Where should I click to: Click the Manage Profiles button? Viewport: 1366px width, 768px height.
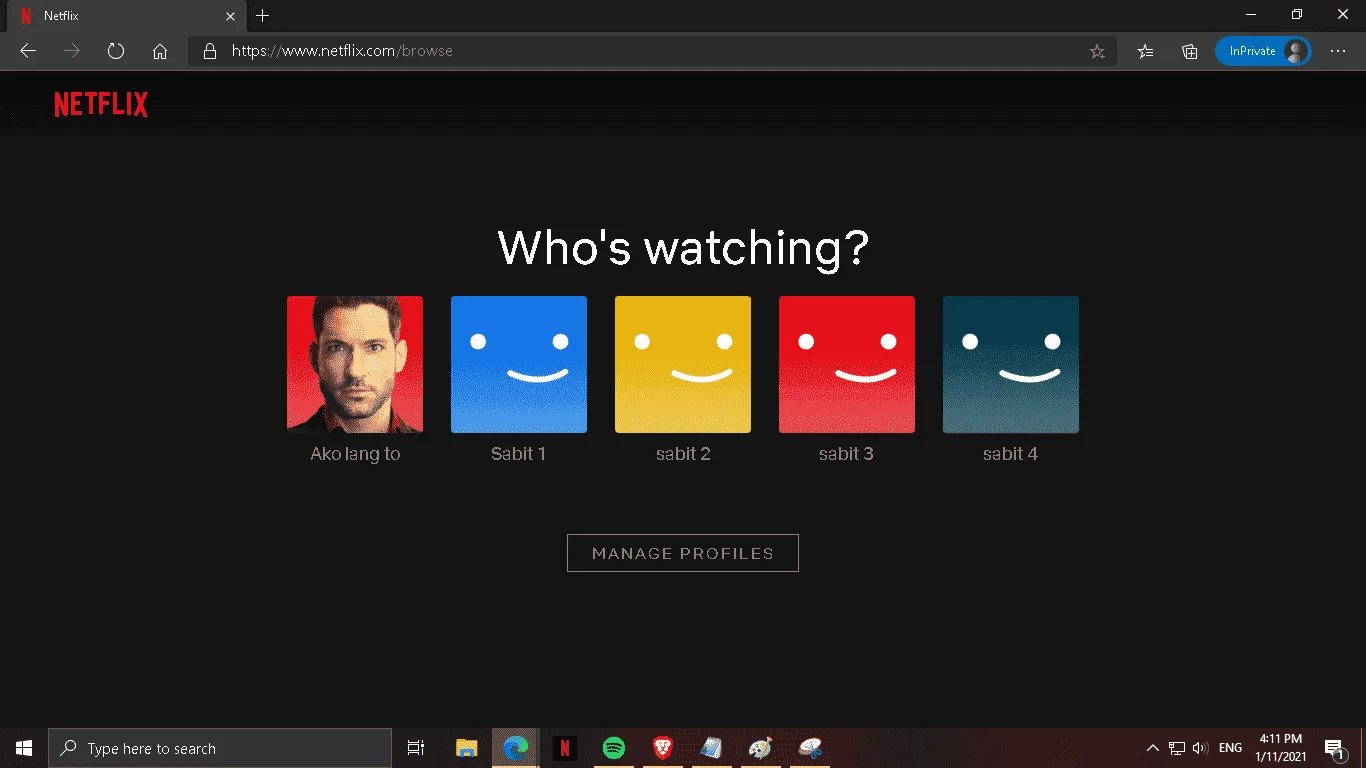pyautogui.click(x=683, y=553)
